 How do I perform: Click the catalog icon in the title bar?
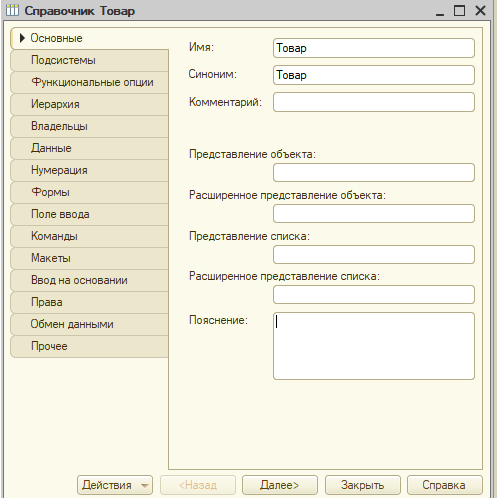(12, 11)
